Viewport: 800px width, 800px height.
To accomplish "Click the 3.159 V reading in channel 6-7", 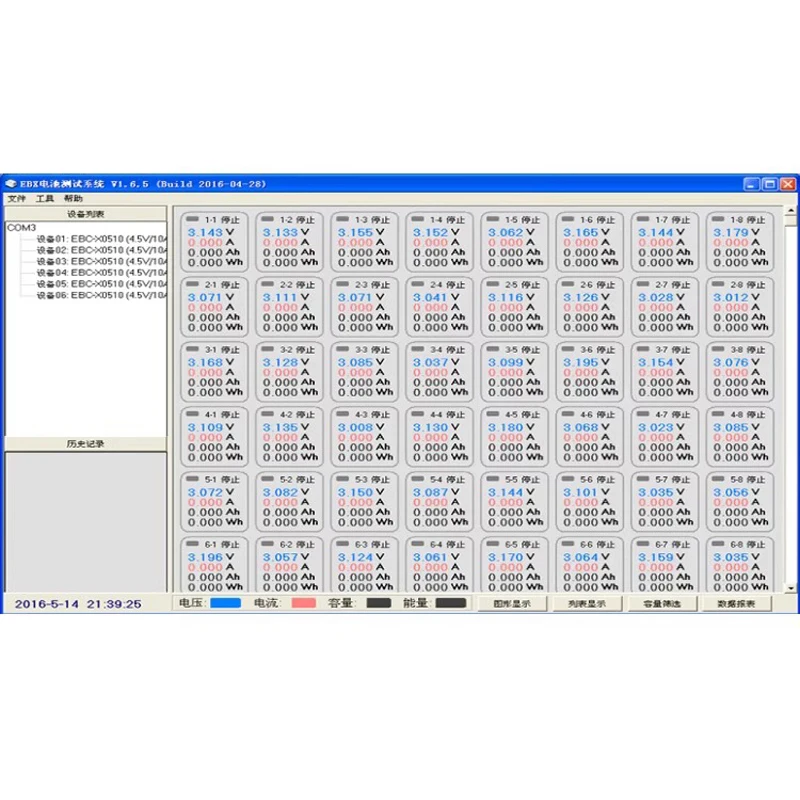I will pos(662,557).
